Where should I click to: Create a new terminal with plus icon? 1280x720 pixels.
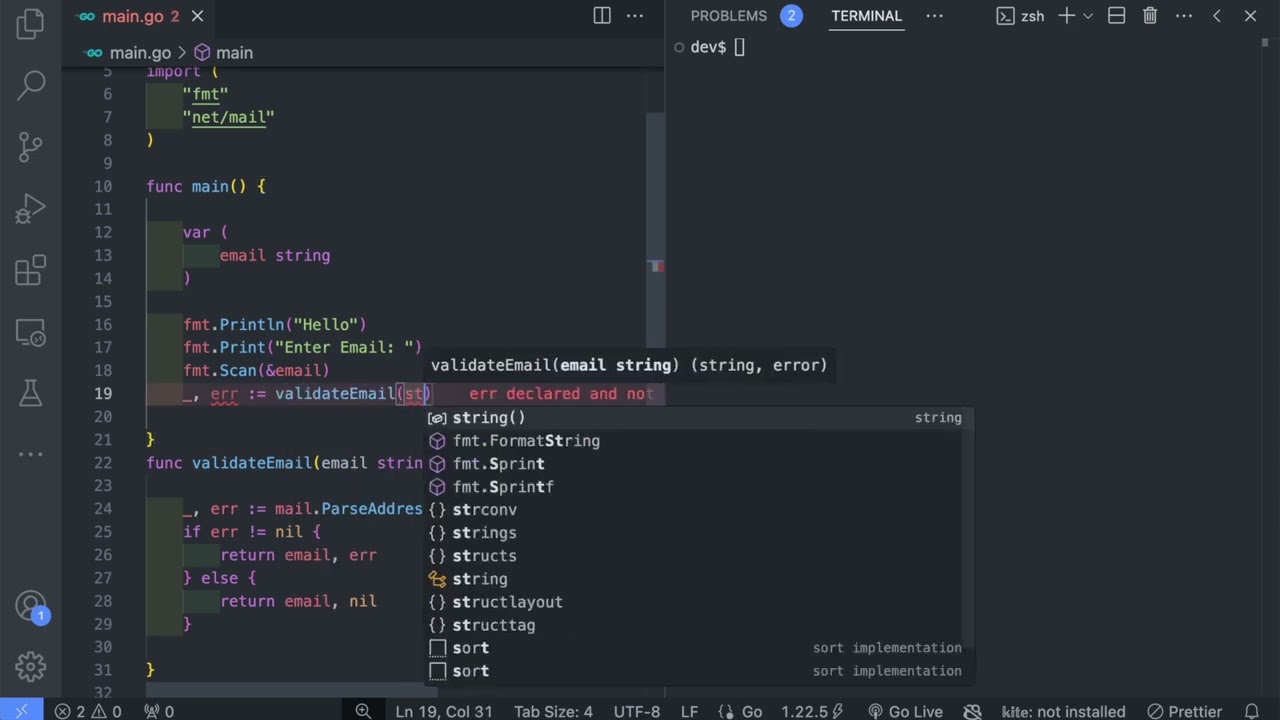click(1067, 16)
